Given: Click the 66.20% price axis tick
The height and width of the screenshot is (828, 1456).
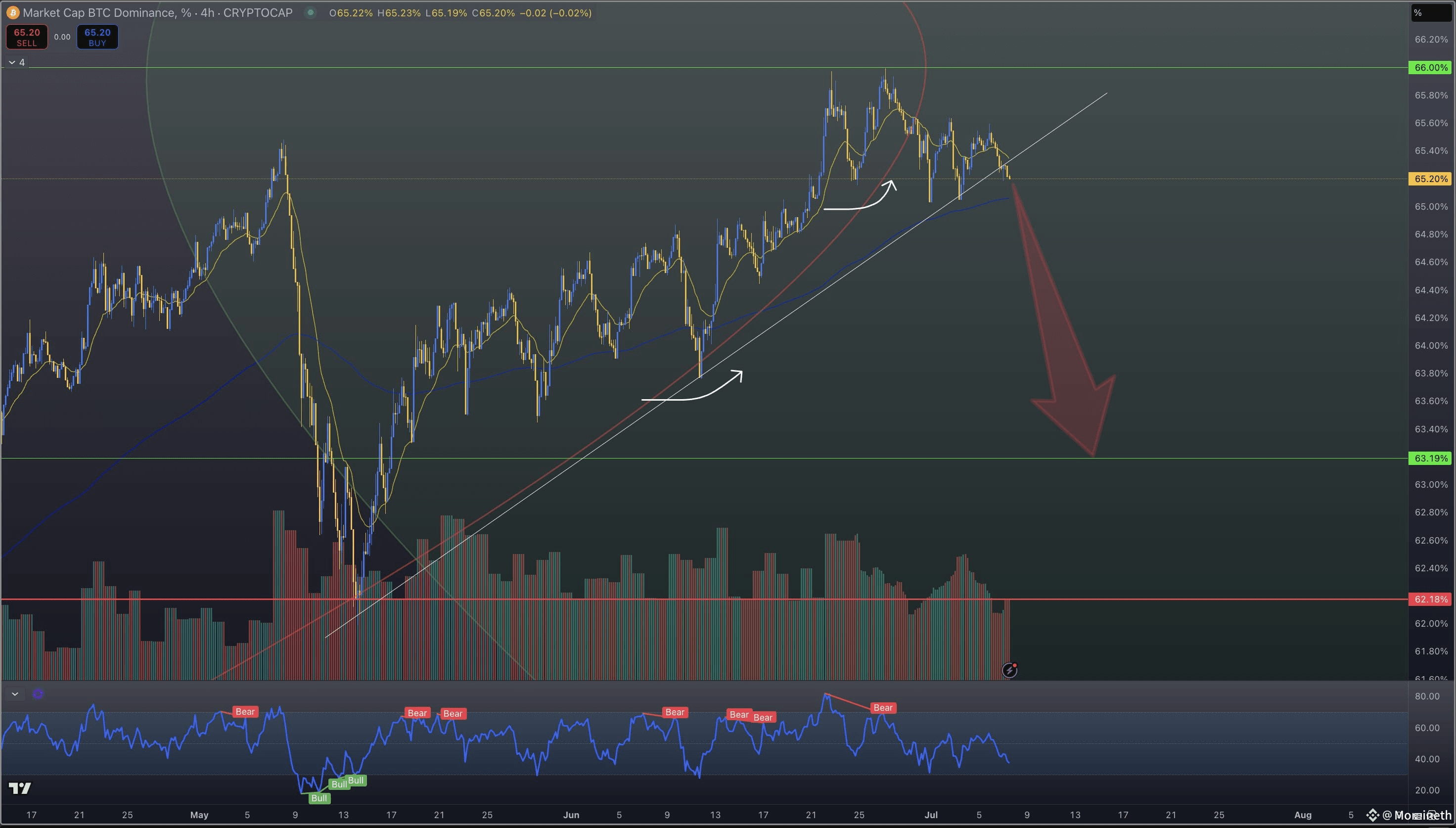Looking at the screenshot, I should coord(1431,39).
